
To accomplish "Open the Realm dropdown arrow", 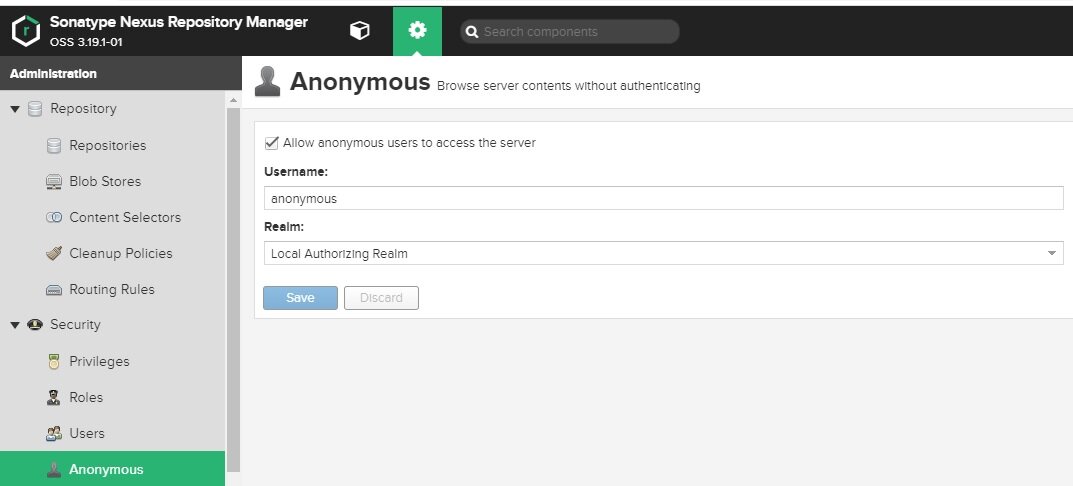I will click(1052, 253).
